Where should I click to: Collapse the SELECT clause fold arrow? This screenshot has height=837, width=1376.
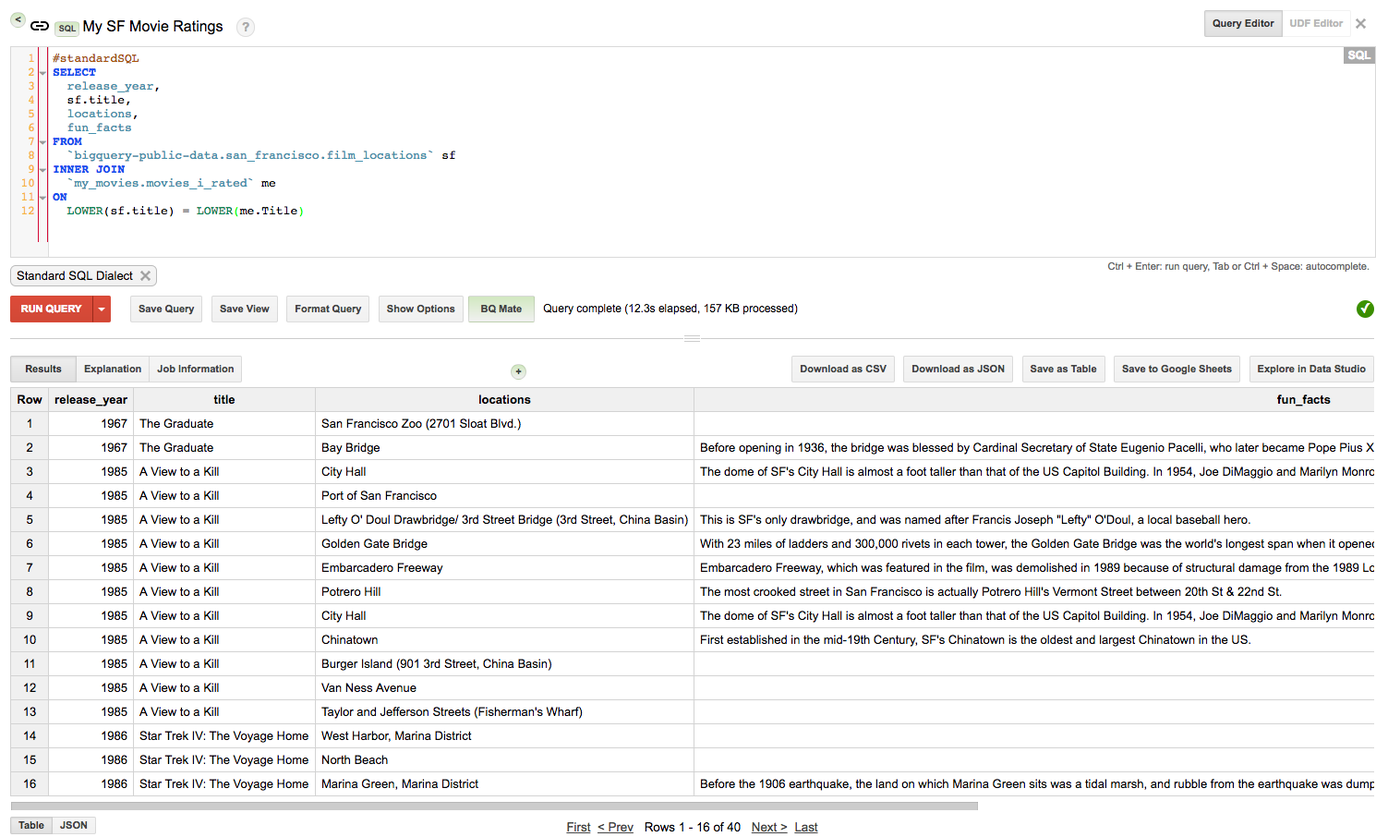[x=43, y=72]
